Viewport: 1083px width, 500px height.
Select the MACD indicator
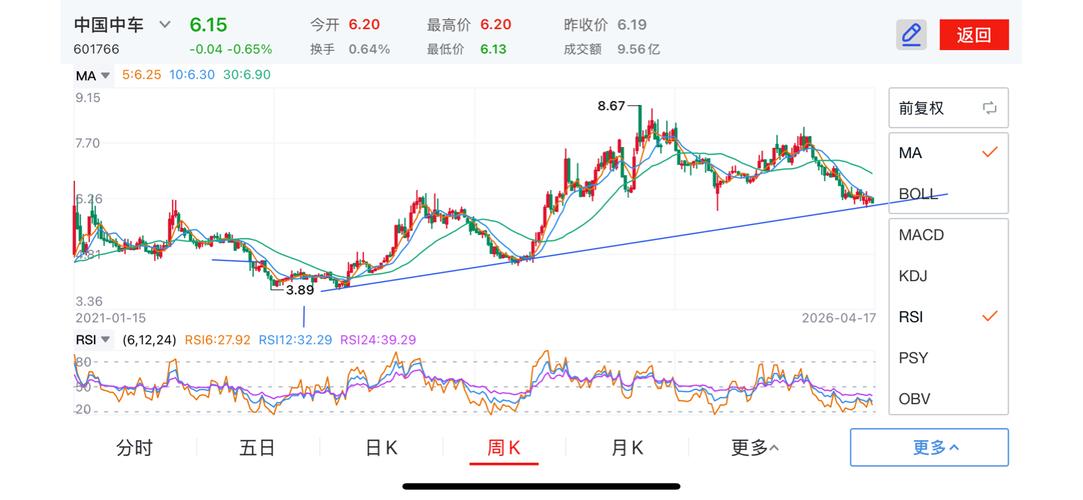pyautogui.click(x=948, y=235)
